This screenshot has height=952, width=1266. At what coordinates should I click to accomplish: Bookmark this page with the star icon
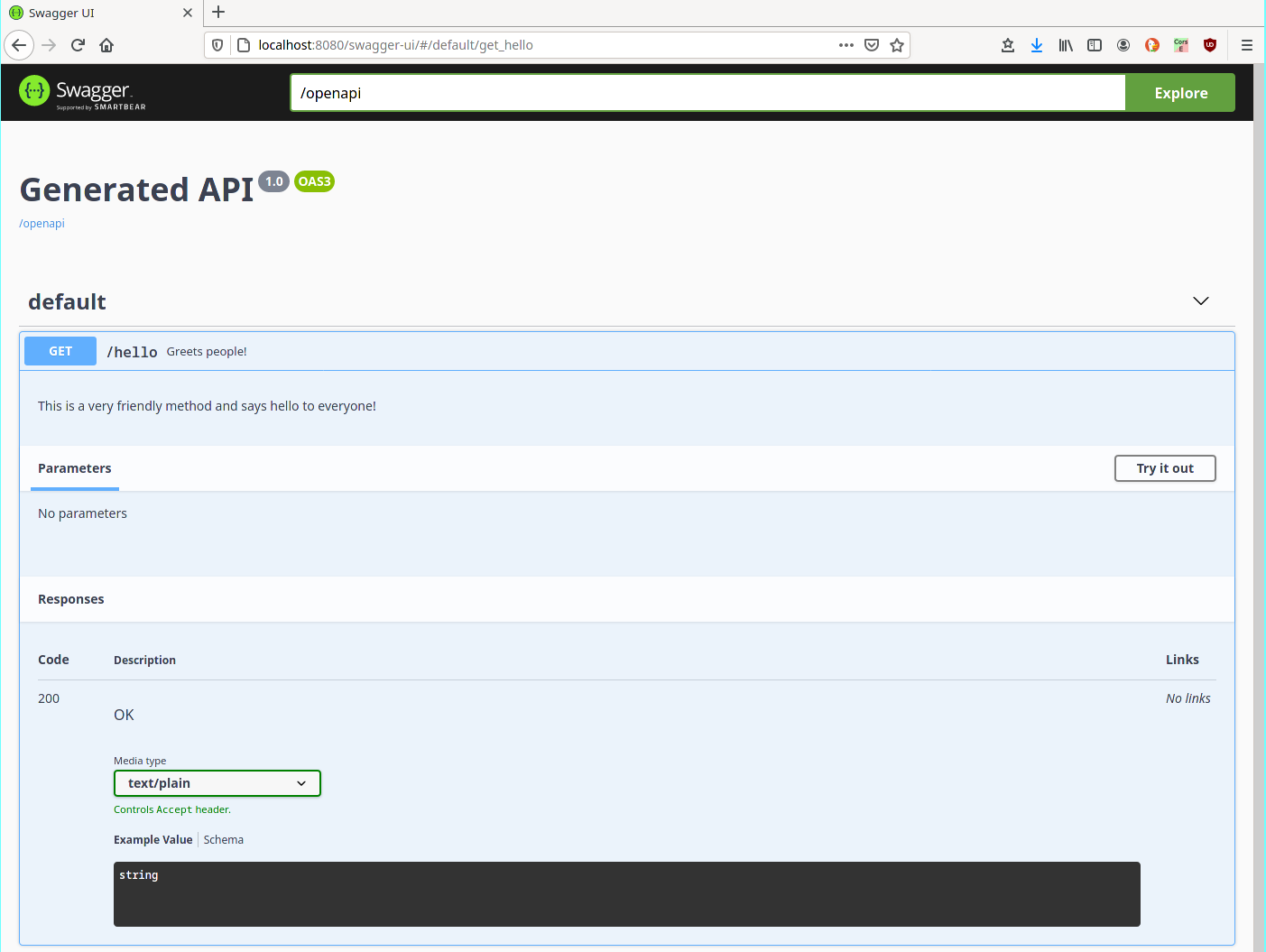pyautogui.click(x=896, y=45)
